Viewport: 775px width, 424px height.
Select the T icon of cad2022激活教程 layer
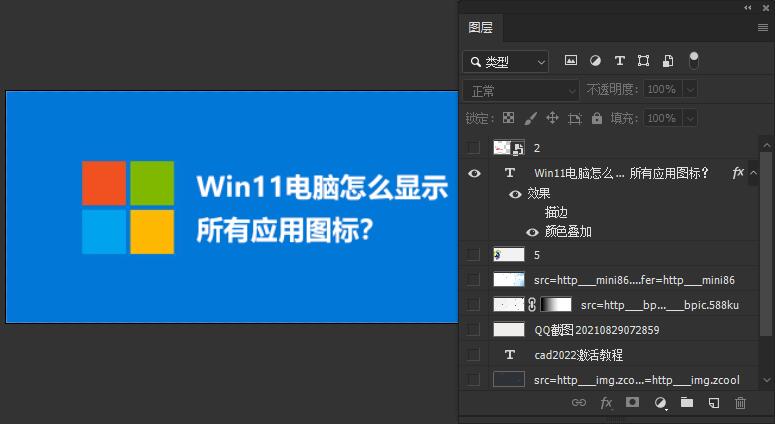point(510,354)
